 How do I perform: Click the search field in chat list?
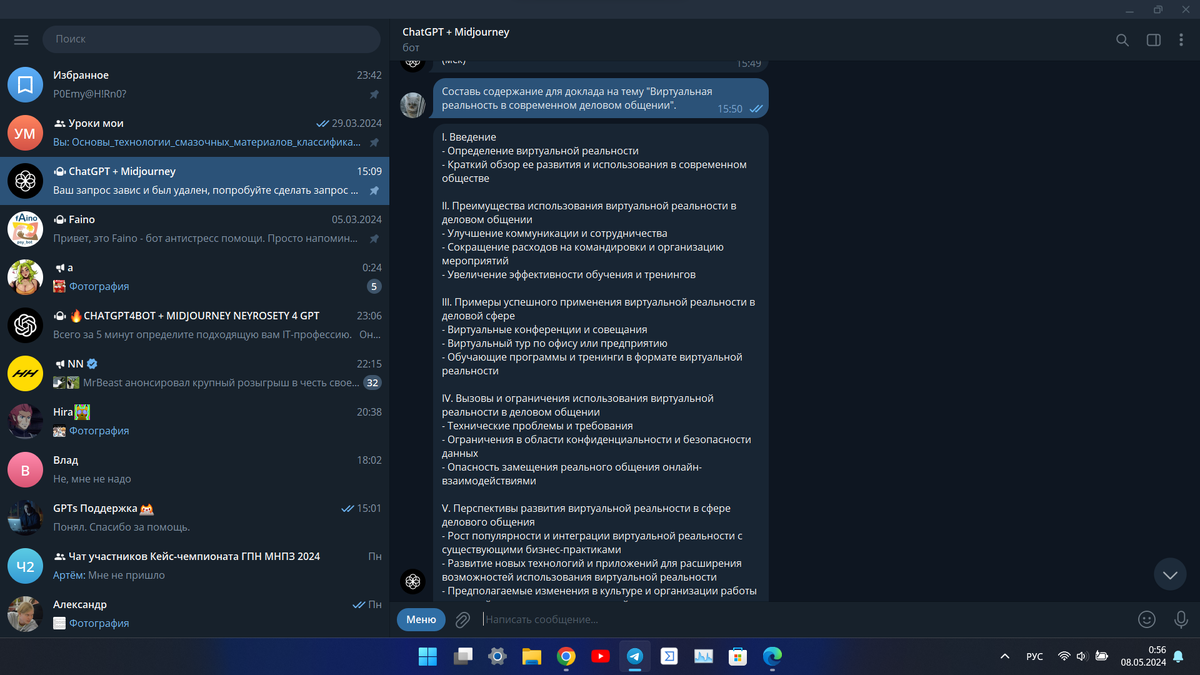211,39
